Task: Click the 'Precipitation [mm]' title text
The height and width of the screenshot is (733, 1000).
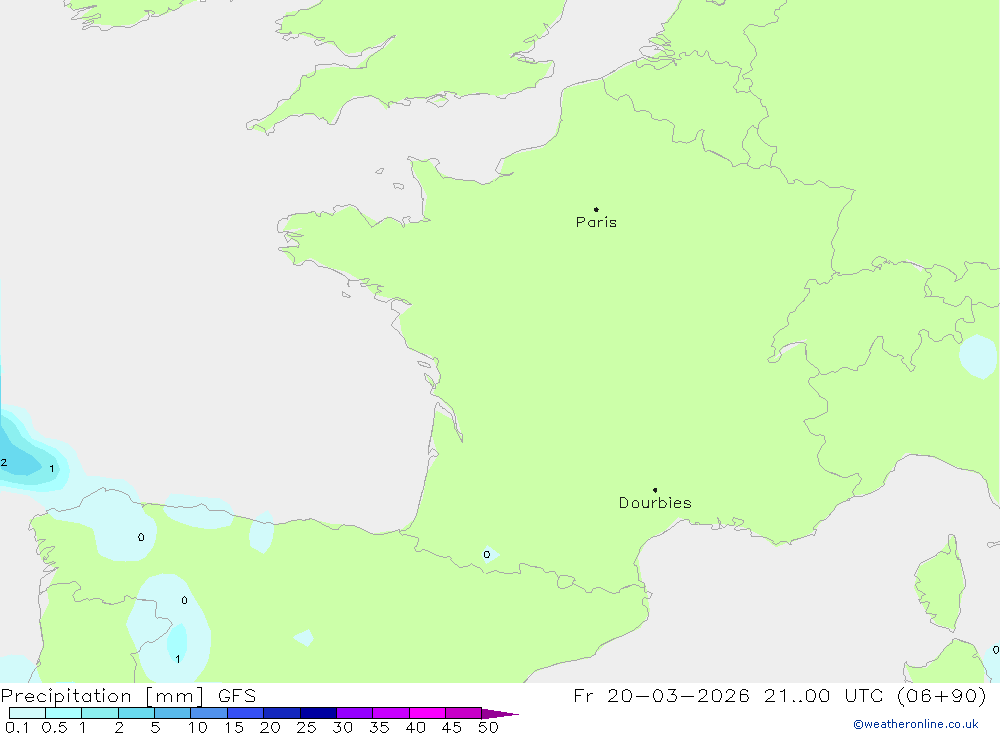Action: pyautogui.click(x=102, y=696)
